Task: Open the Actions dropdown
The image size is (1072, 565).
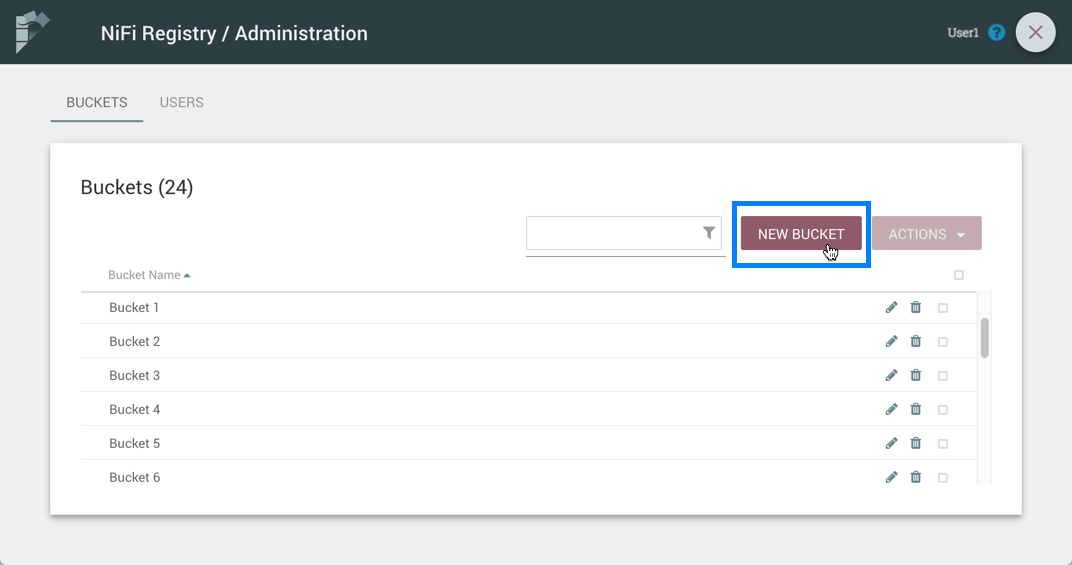Action: 926,234
